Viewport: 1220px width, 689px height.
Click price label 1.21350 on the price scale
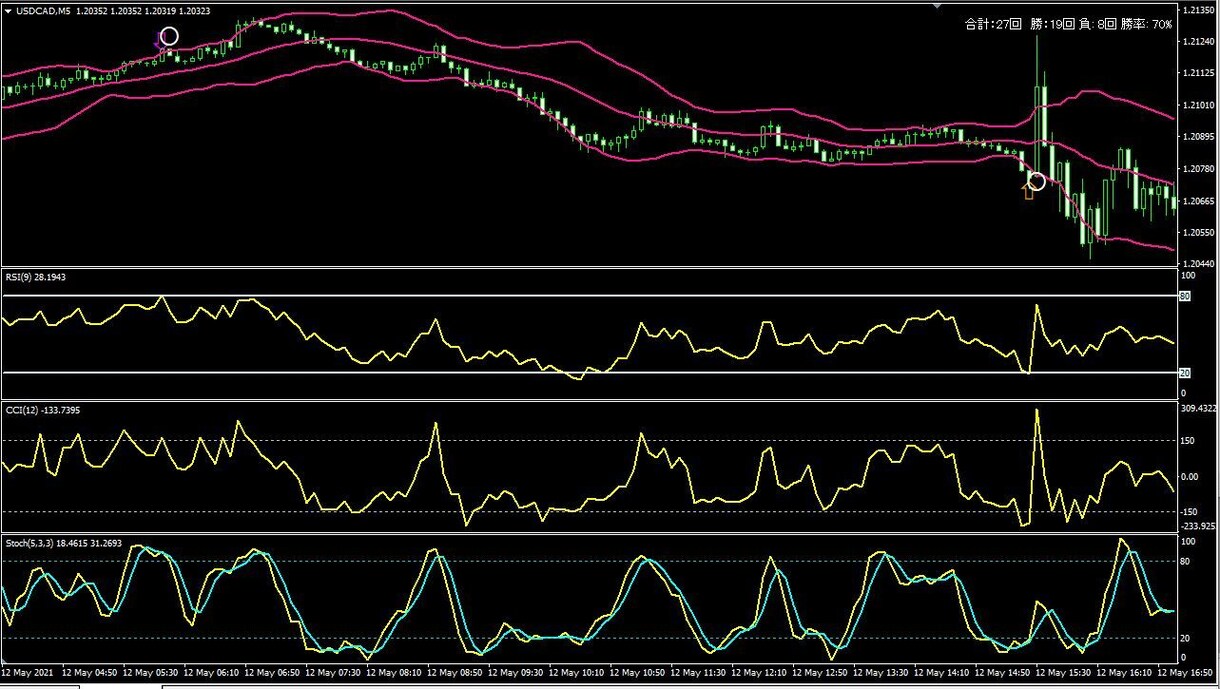1197,9
